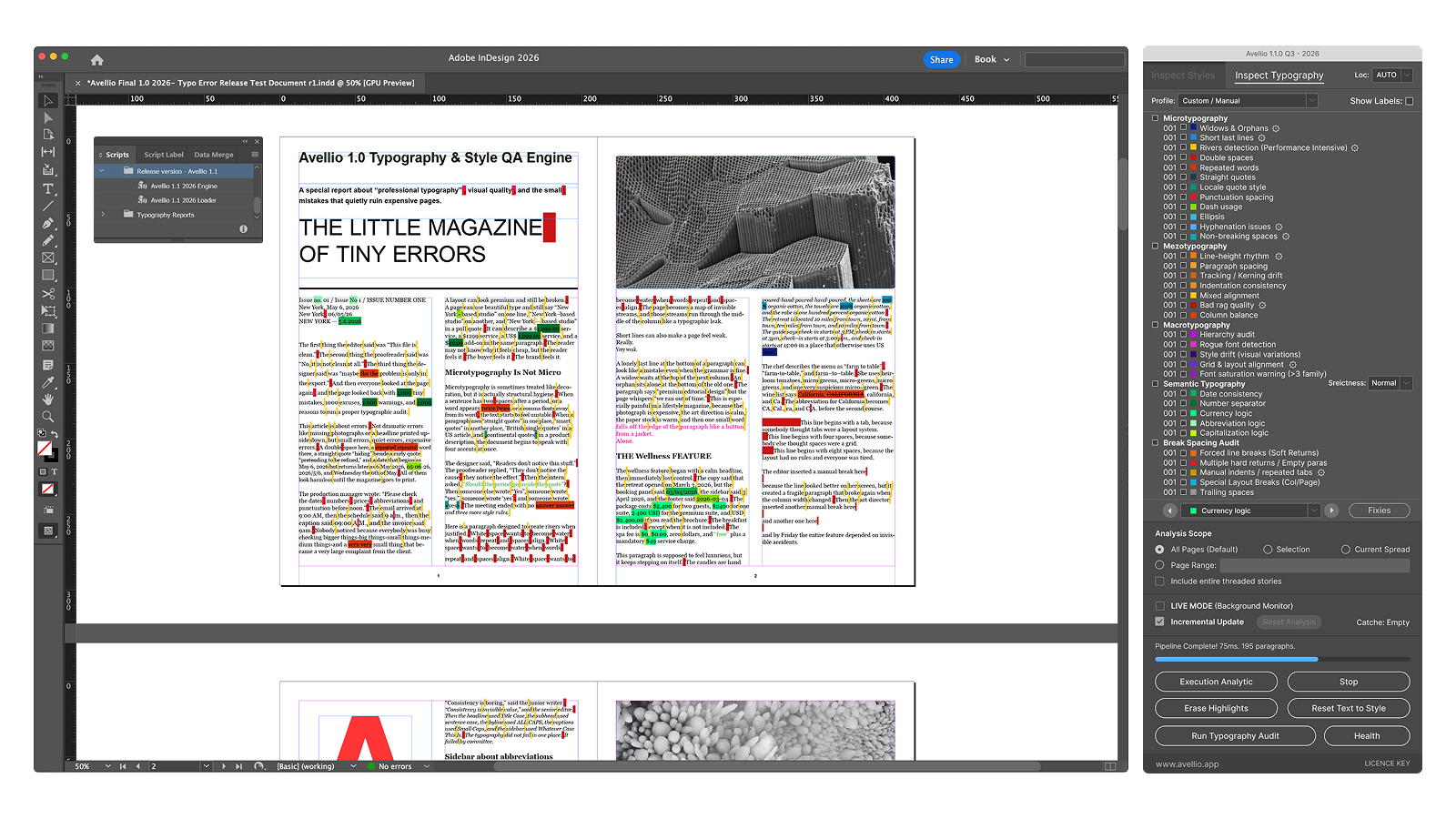The height and width of the screenshot is (819, 1456).
Task: Select the Direct Selection tool
Action: (x=48, y=117)
